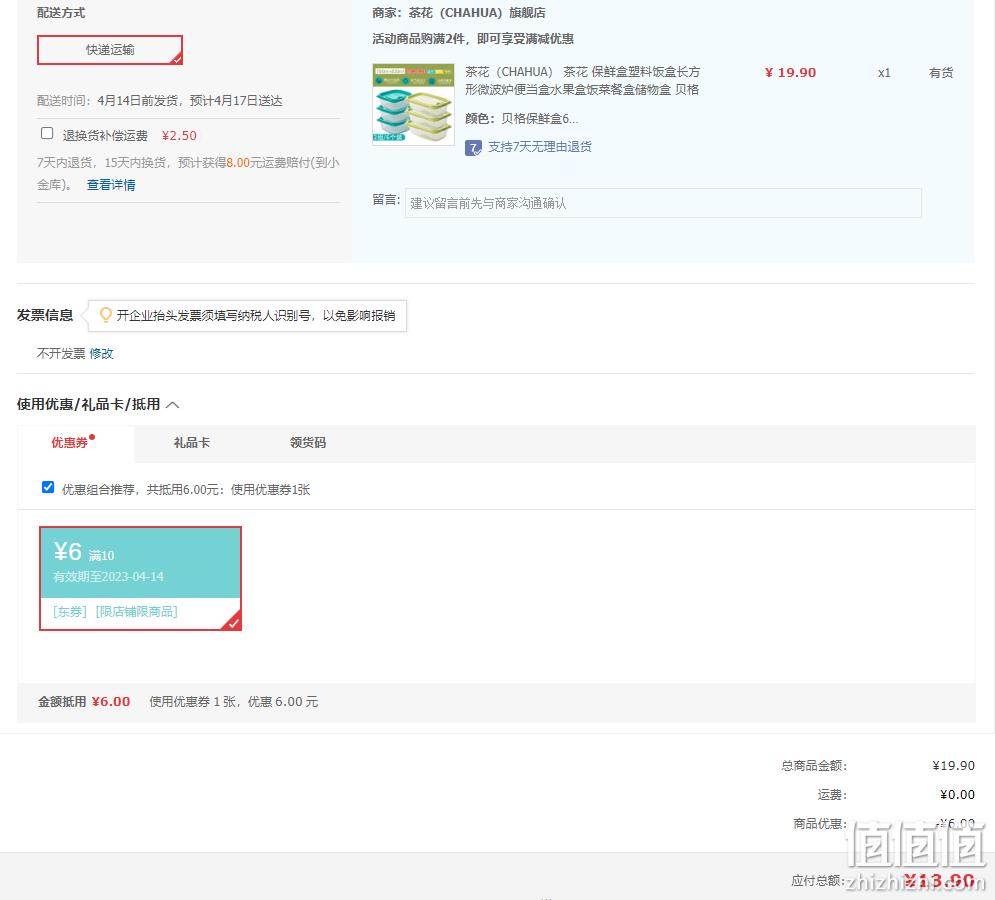Screen dimensions: 995x900
Task: Click the 总商品金额 ¥19.90 value
Action: pyautogui.click(x=953, y=765)
